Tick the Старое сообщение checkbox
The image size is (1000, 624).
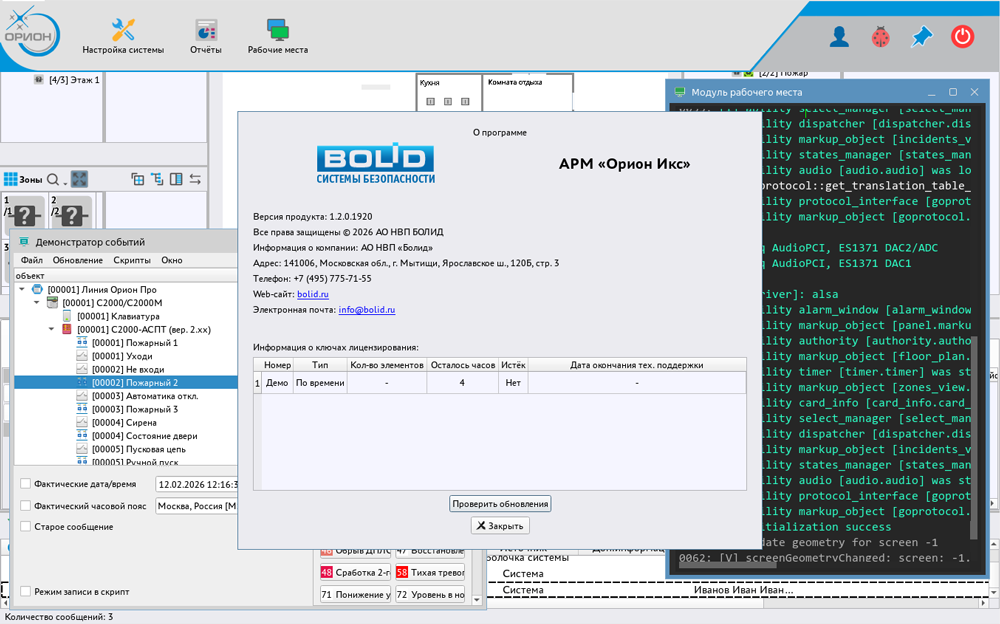pos(26,527)
